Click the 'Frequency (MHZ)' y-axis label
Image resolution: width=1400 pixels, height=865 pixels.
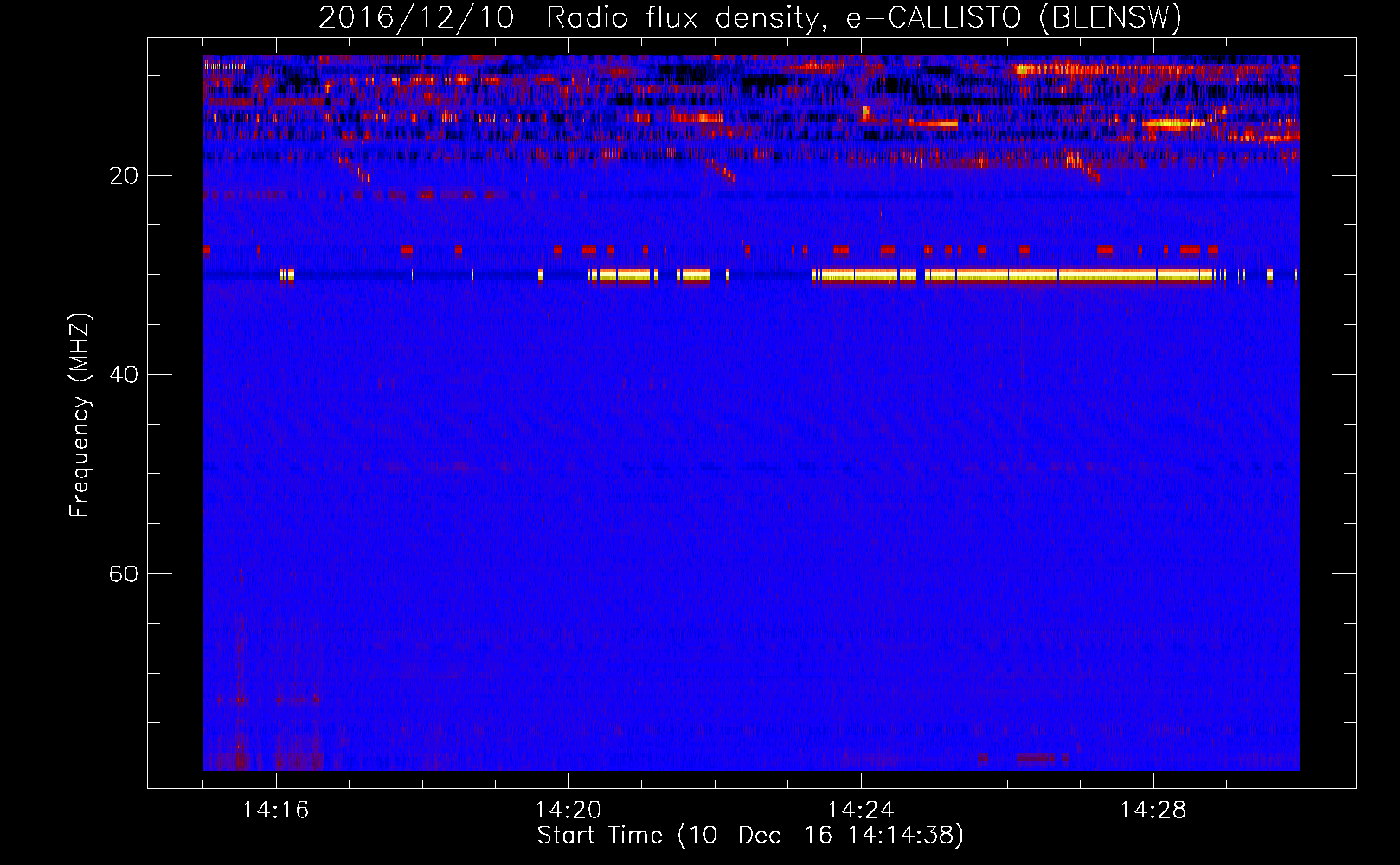(80, 415)
